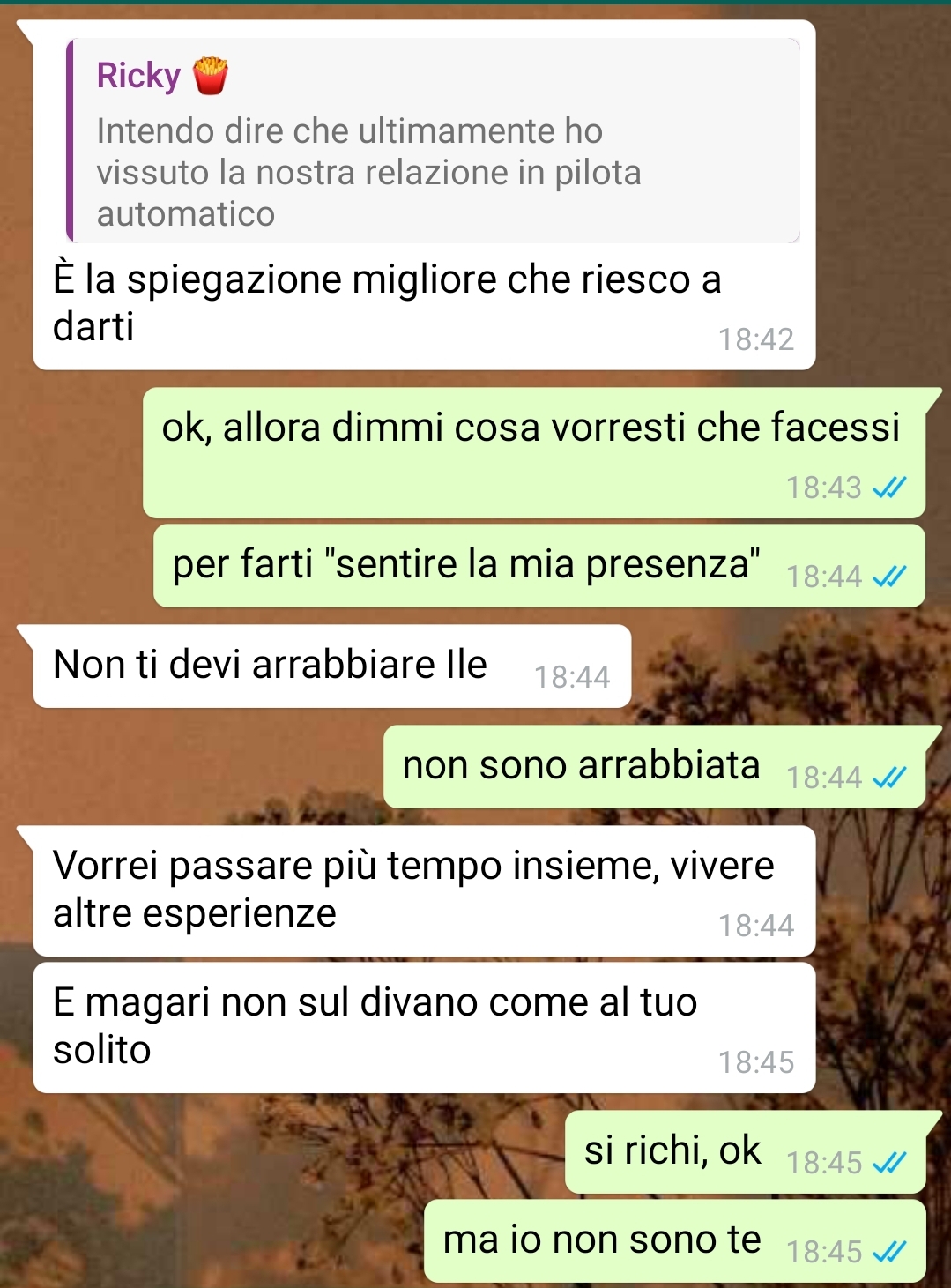Tap the "si richi, ok" bubble text
951x1288 pixels.
click(x=672, y=1150)
